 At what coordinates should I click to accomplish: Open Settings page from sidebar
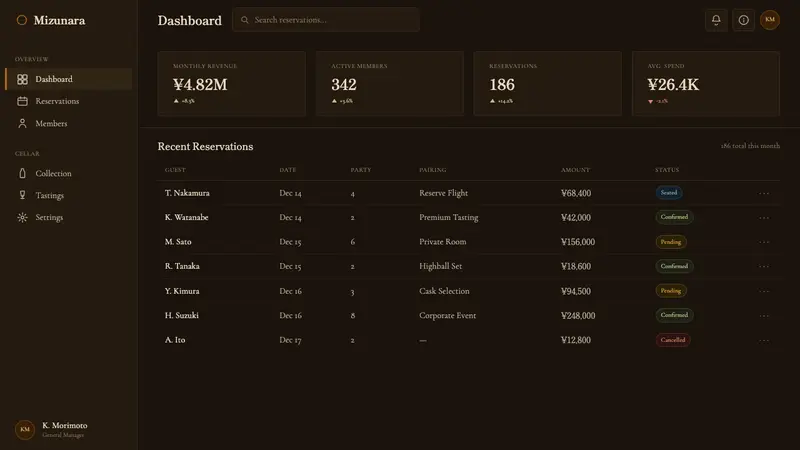(68, 217)
